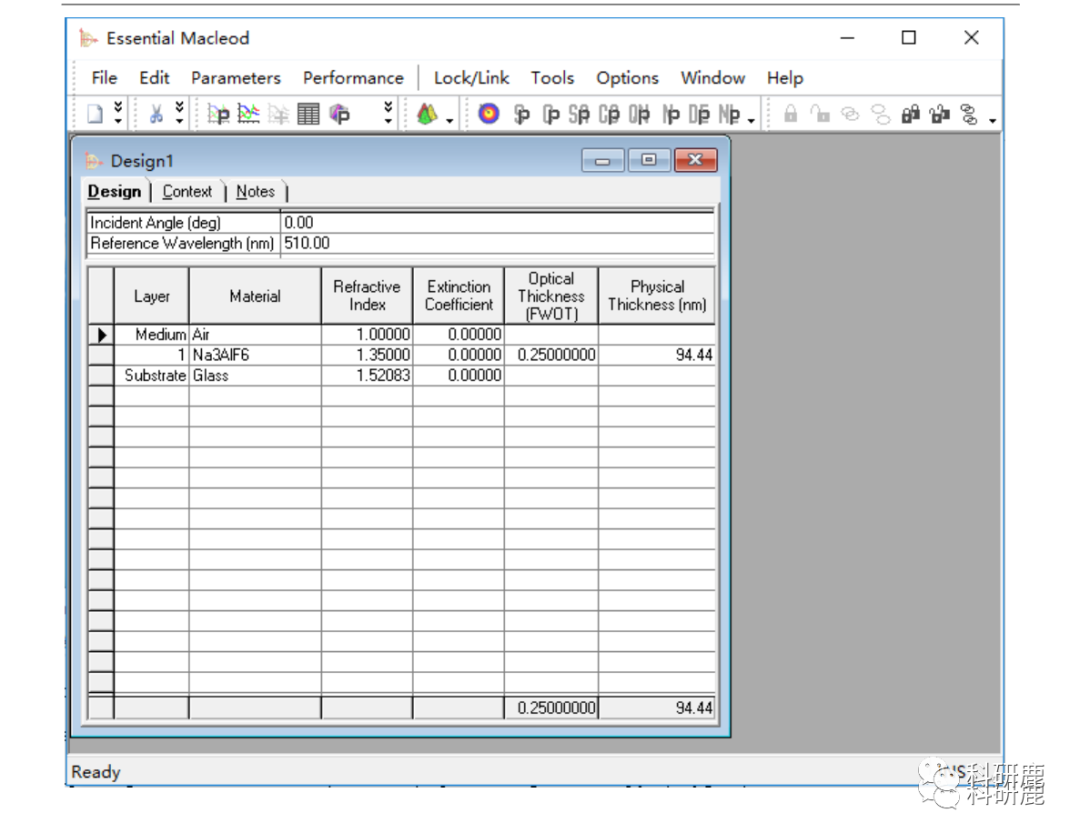1080x823 pixels.
Task: Open the performance table icon
Action: coord(309,114)
